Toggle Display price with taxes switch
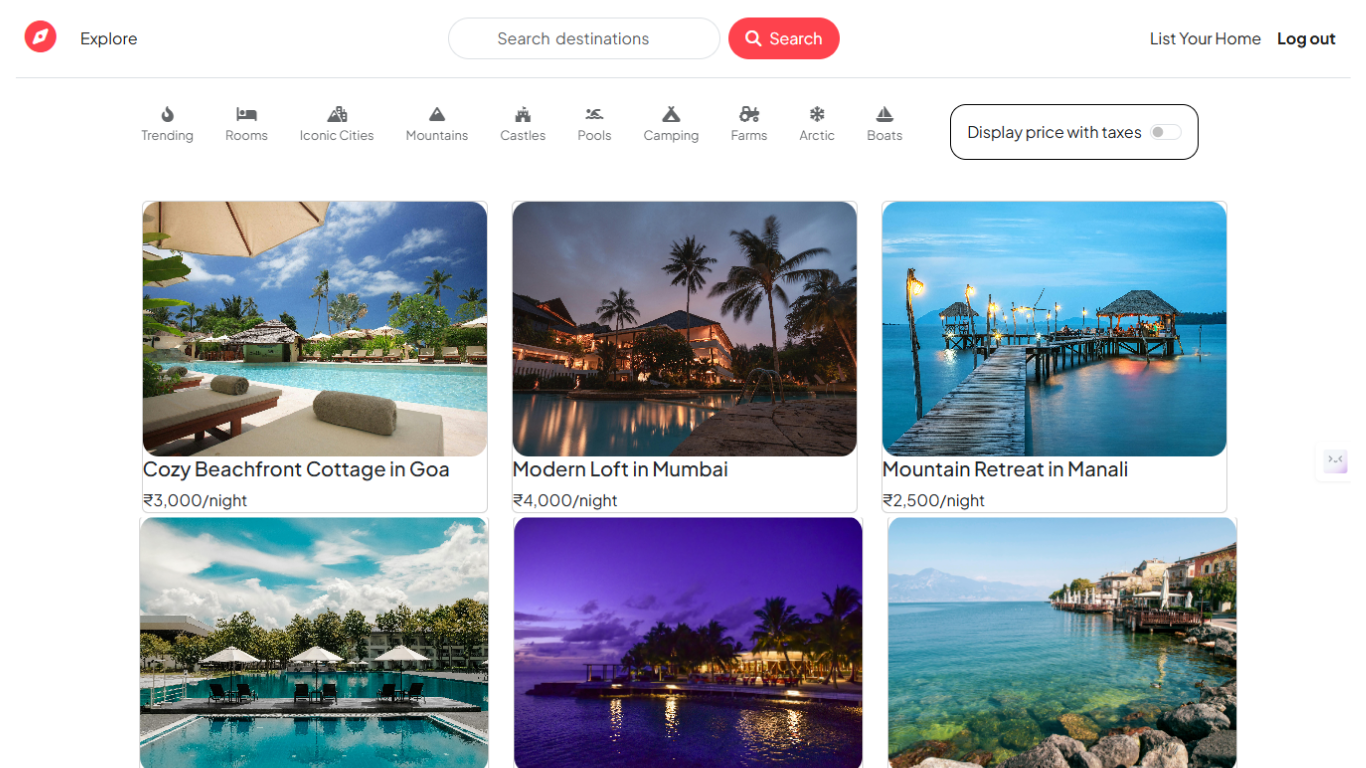This screenshot has height=768, width=1366. [1165, 132]
